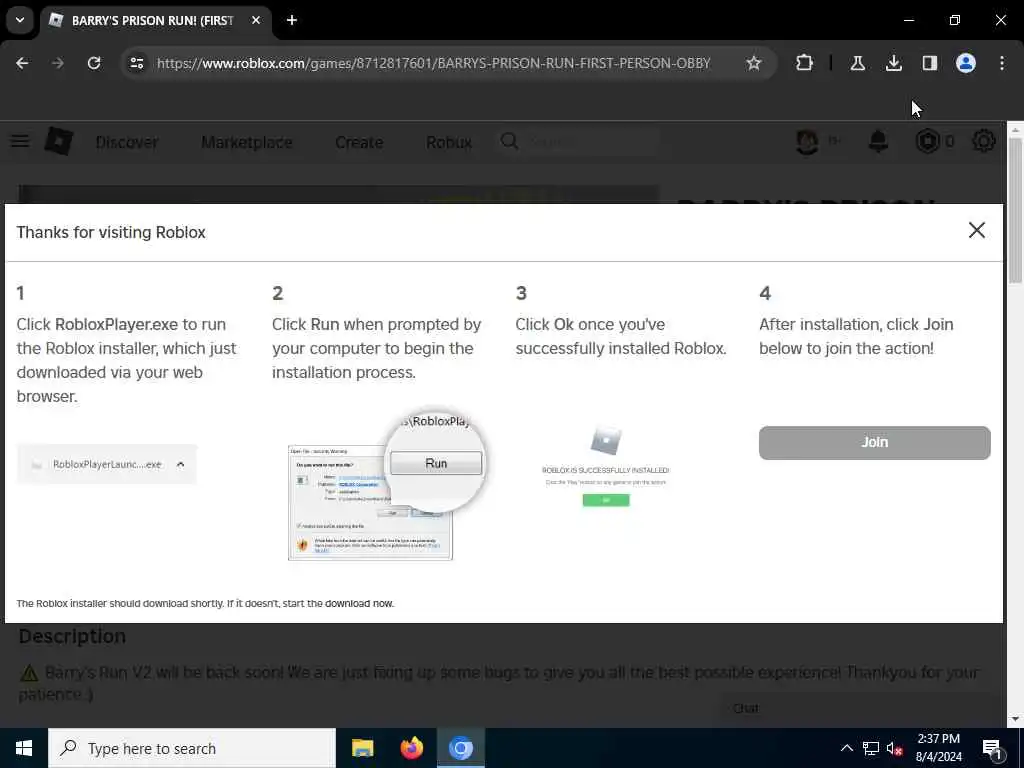
Task: Open site information icon in address bar
Action: 136,63
